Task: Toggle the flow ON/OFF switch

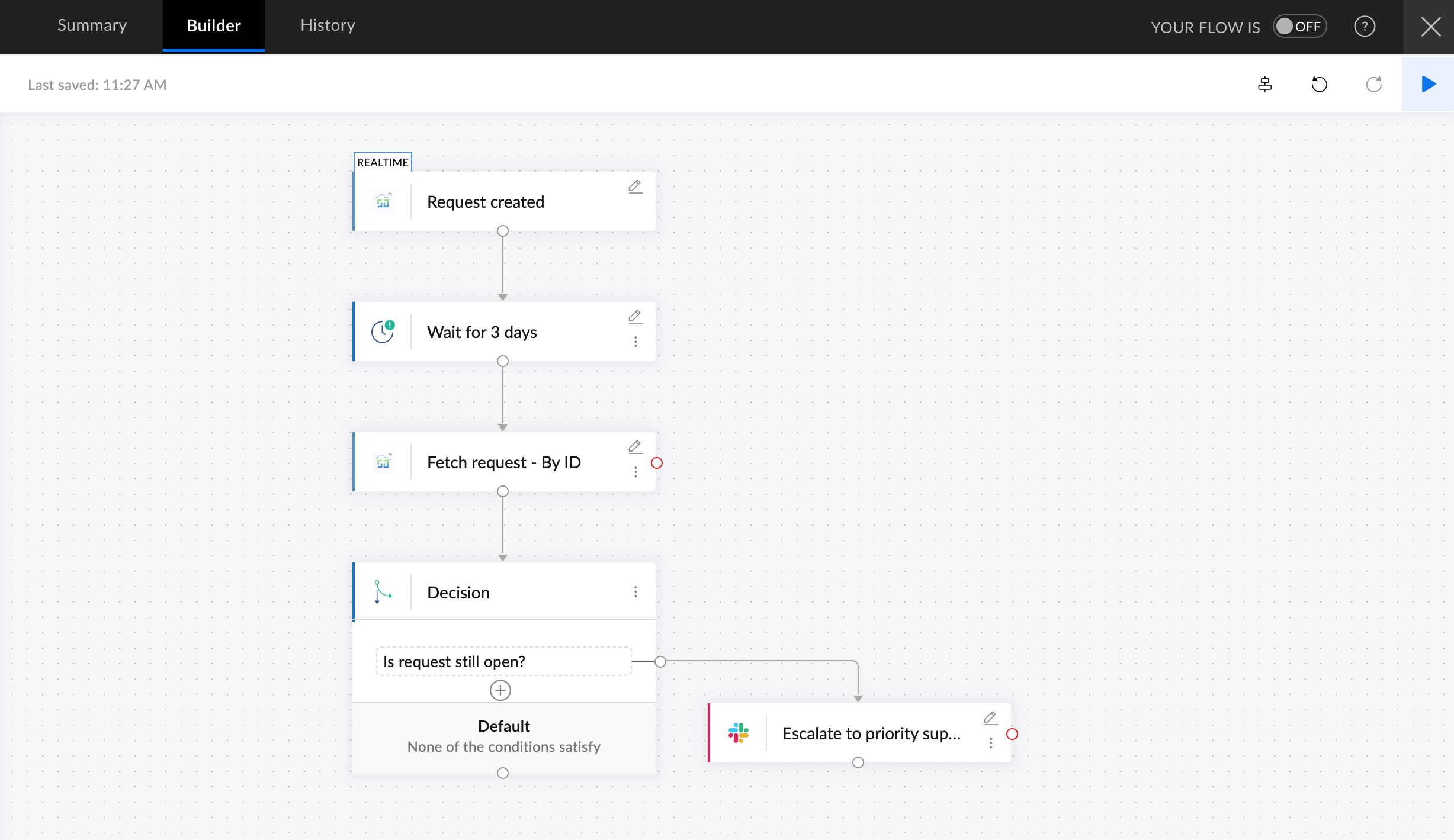Action: [x=1299, y=27]
